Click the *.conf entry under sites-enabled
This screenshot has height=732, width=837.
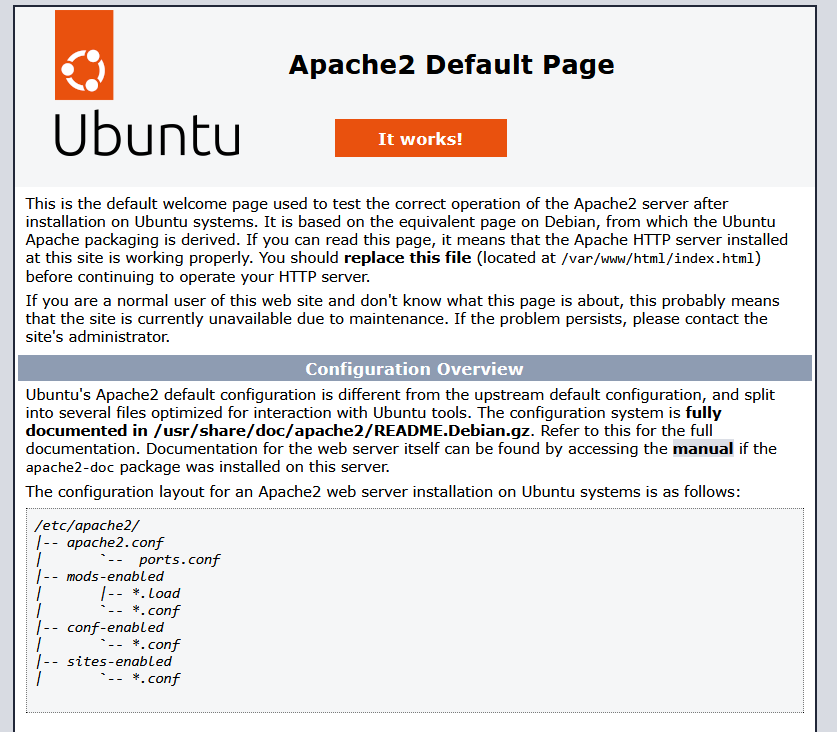[155, 679]
